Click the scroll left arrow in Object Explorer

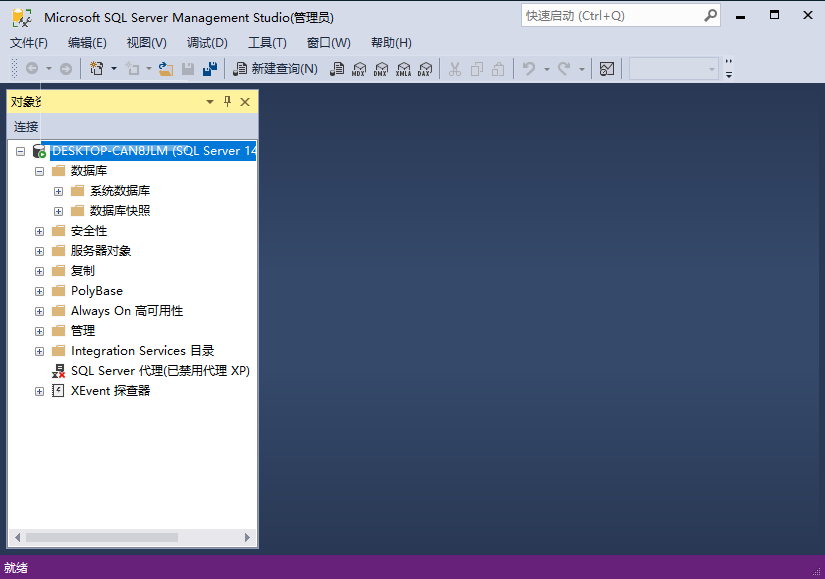pos(18,537)
